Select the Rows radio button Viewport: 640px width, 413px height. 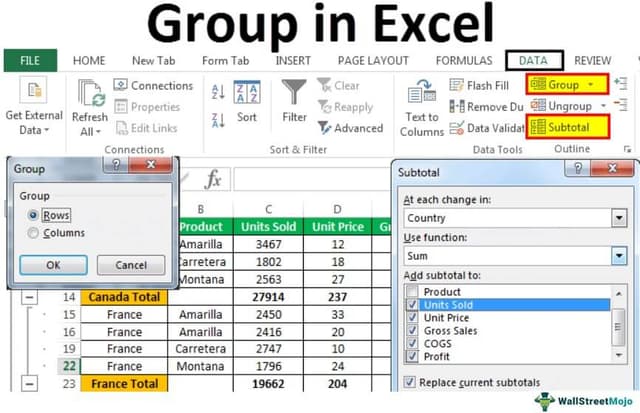pos(34,215)
